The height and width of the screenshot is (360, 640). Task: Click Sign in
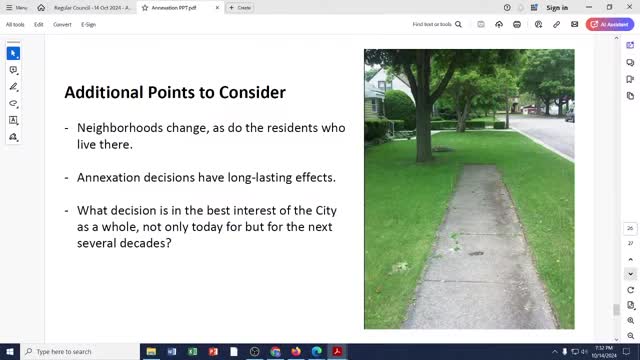557,8
